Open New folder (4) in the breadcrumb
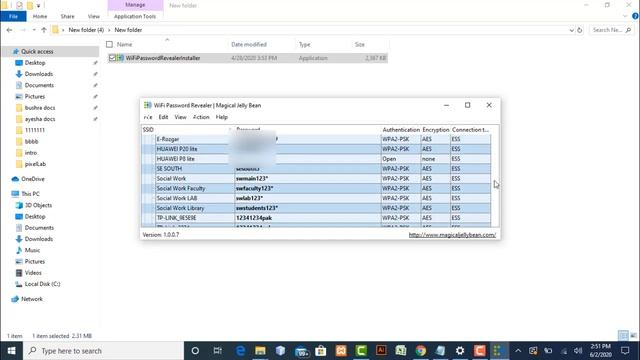The height and width of the screenshot is (360, 640). 86,30
